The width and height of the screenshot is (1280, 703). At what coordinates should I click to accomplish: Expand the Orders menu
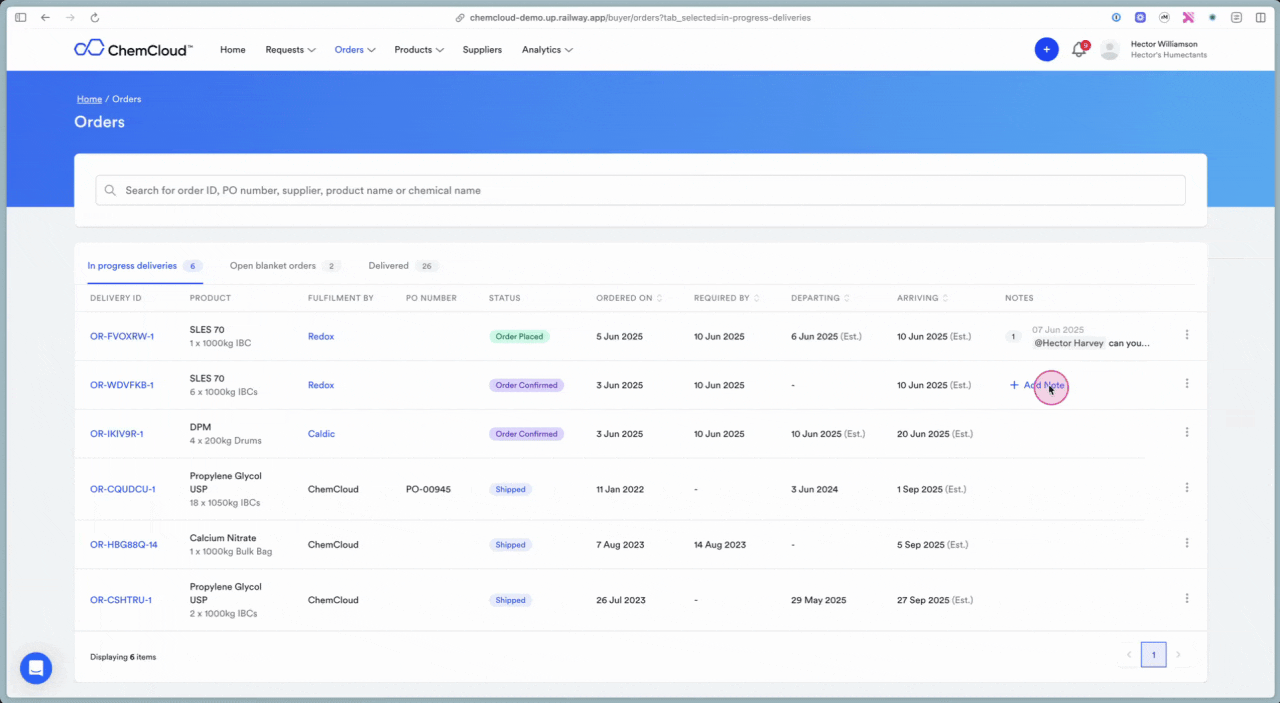(x=355, y=50)
